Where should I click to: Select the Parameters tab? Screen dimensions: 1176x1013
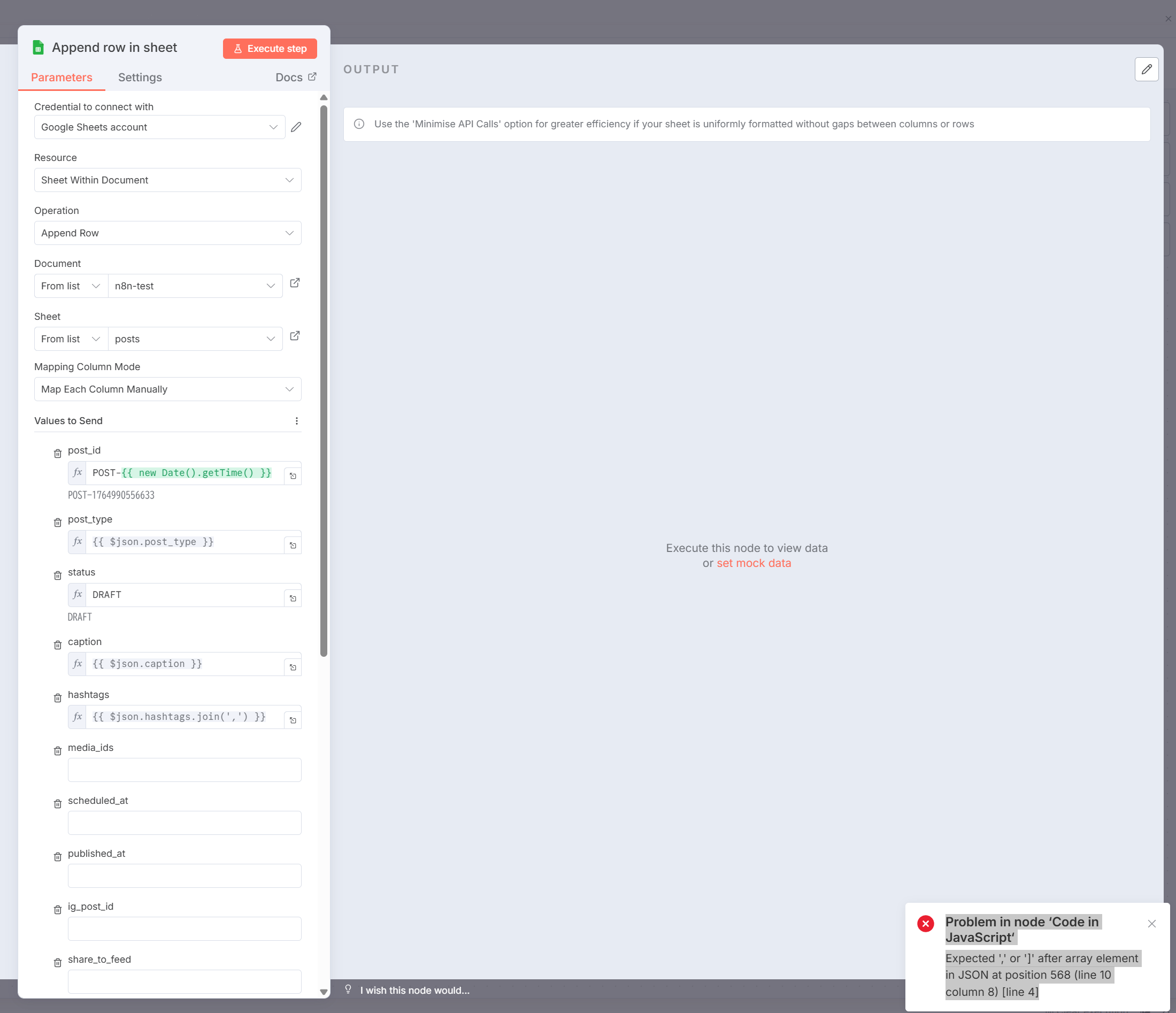(62, 77)
